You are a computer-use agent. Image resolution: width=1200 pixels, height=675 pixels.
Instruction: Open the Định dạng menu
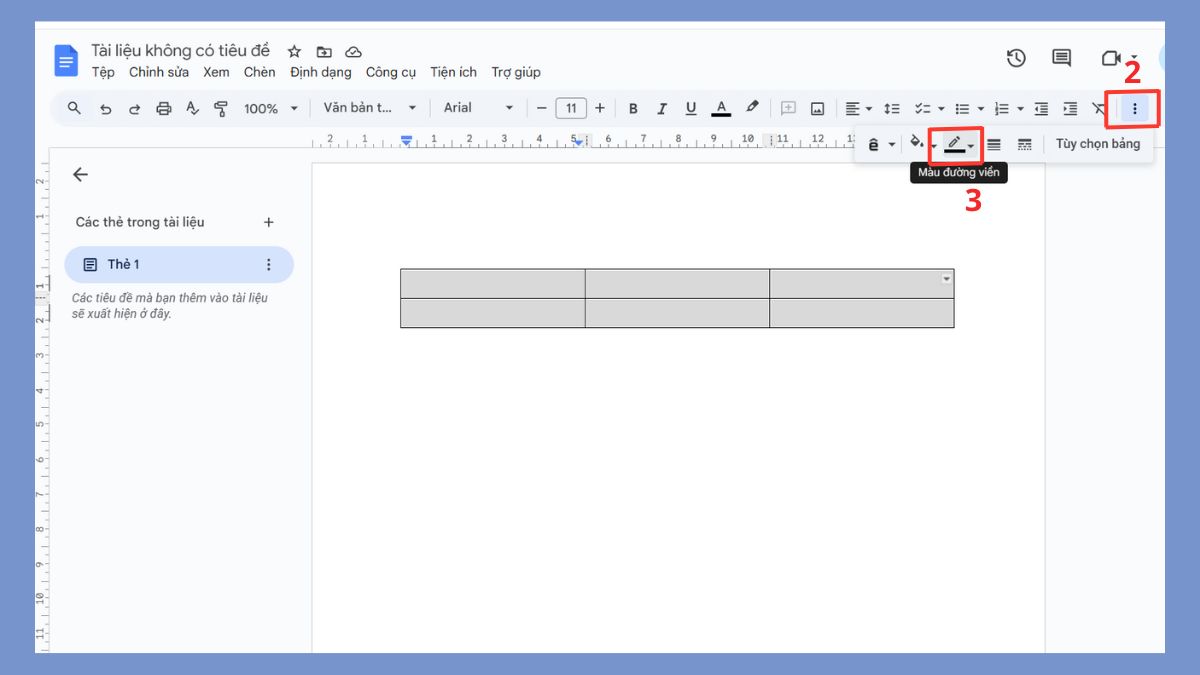pos(320,72)
